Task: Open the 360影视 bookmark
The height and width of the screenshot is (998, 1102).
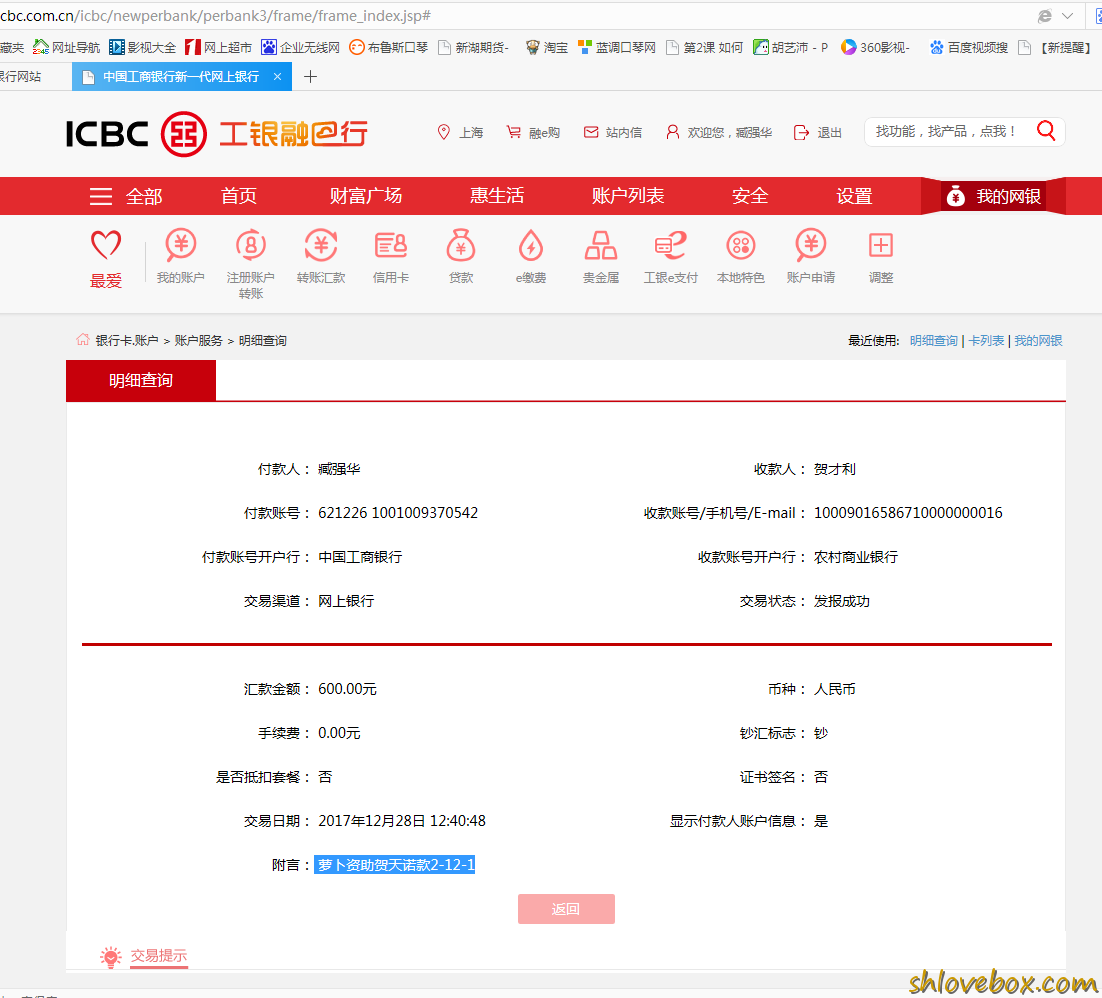Action: tap(876, 47)
